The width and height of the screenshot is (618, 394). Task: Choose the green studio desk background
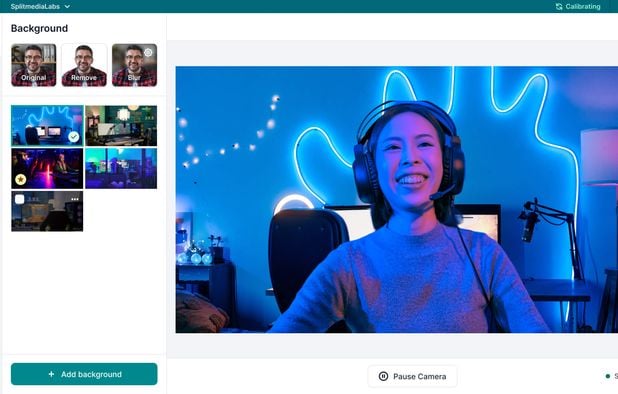click(121, 126)
